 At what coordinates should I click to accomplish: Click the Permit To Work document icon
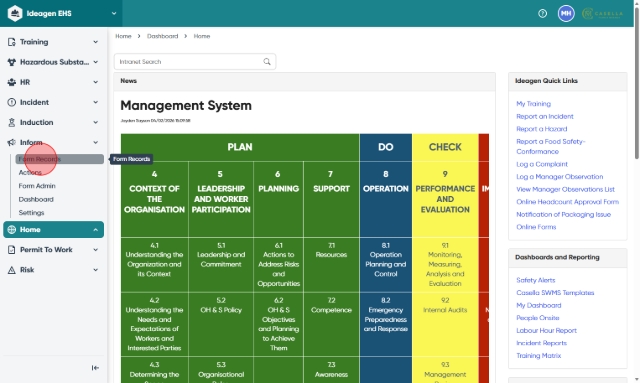tap(11, 249)
